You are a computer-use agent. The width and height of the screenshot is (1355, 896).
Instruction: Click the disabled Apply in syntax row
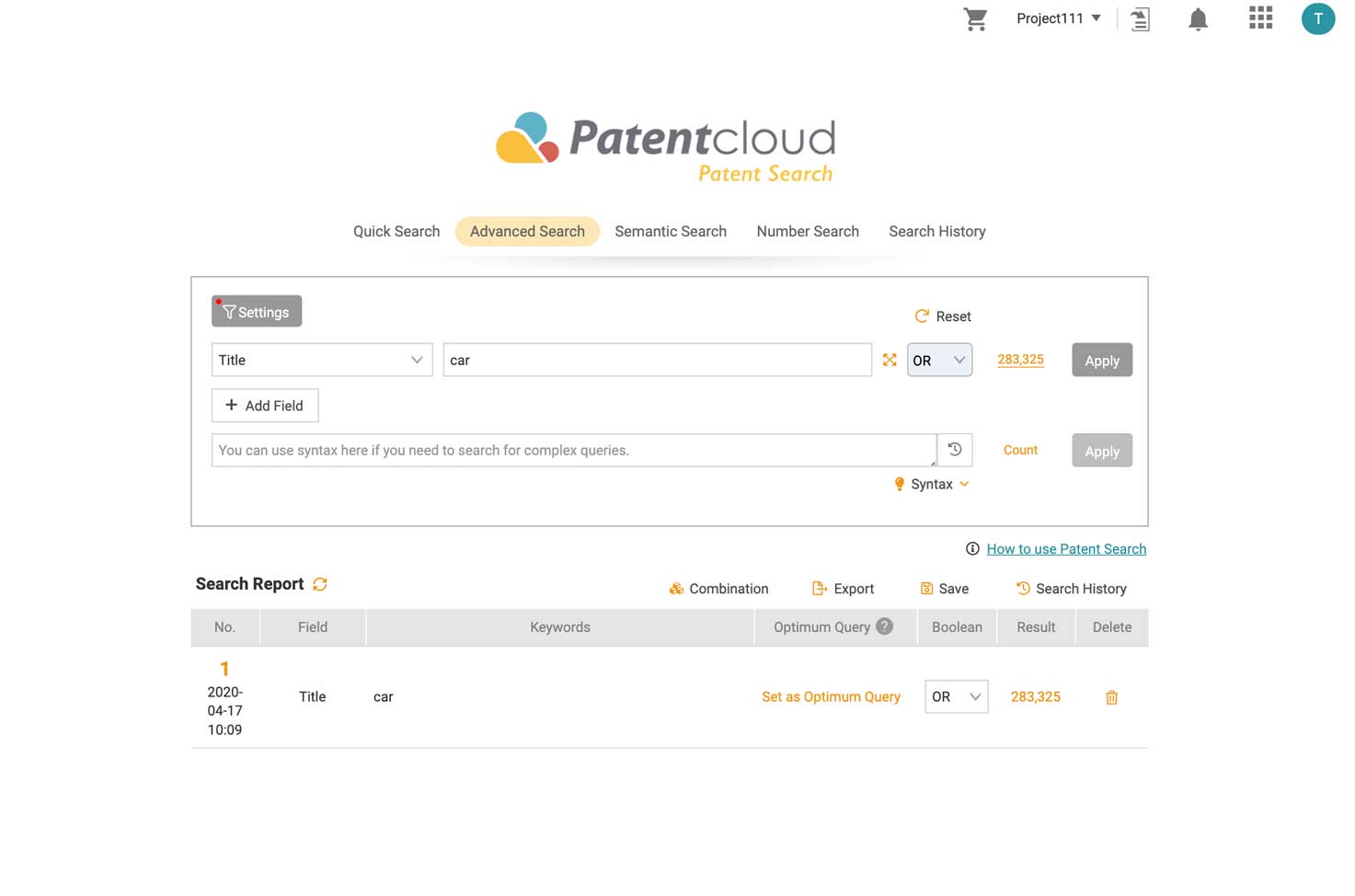(1102, 450)
